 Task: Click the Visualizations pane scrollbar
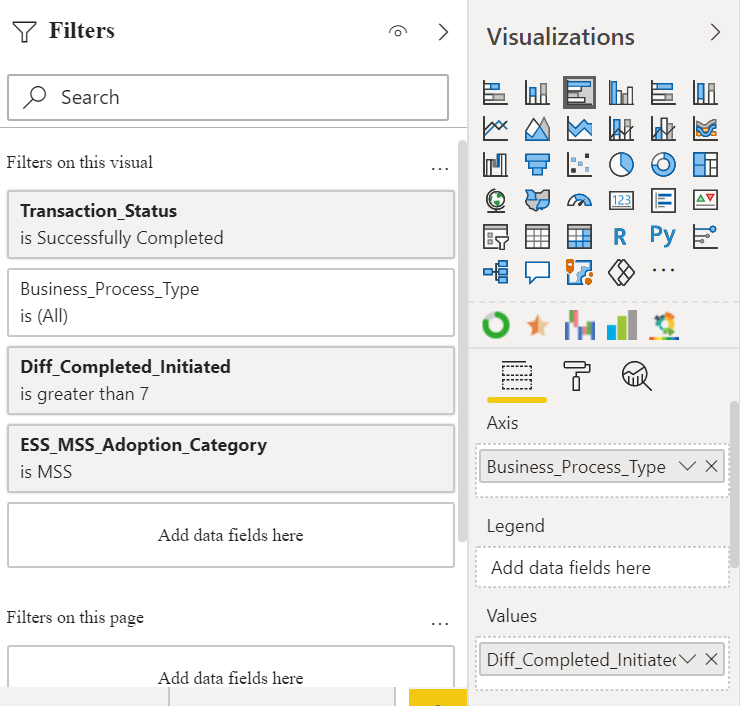[x=734, y=484]
